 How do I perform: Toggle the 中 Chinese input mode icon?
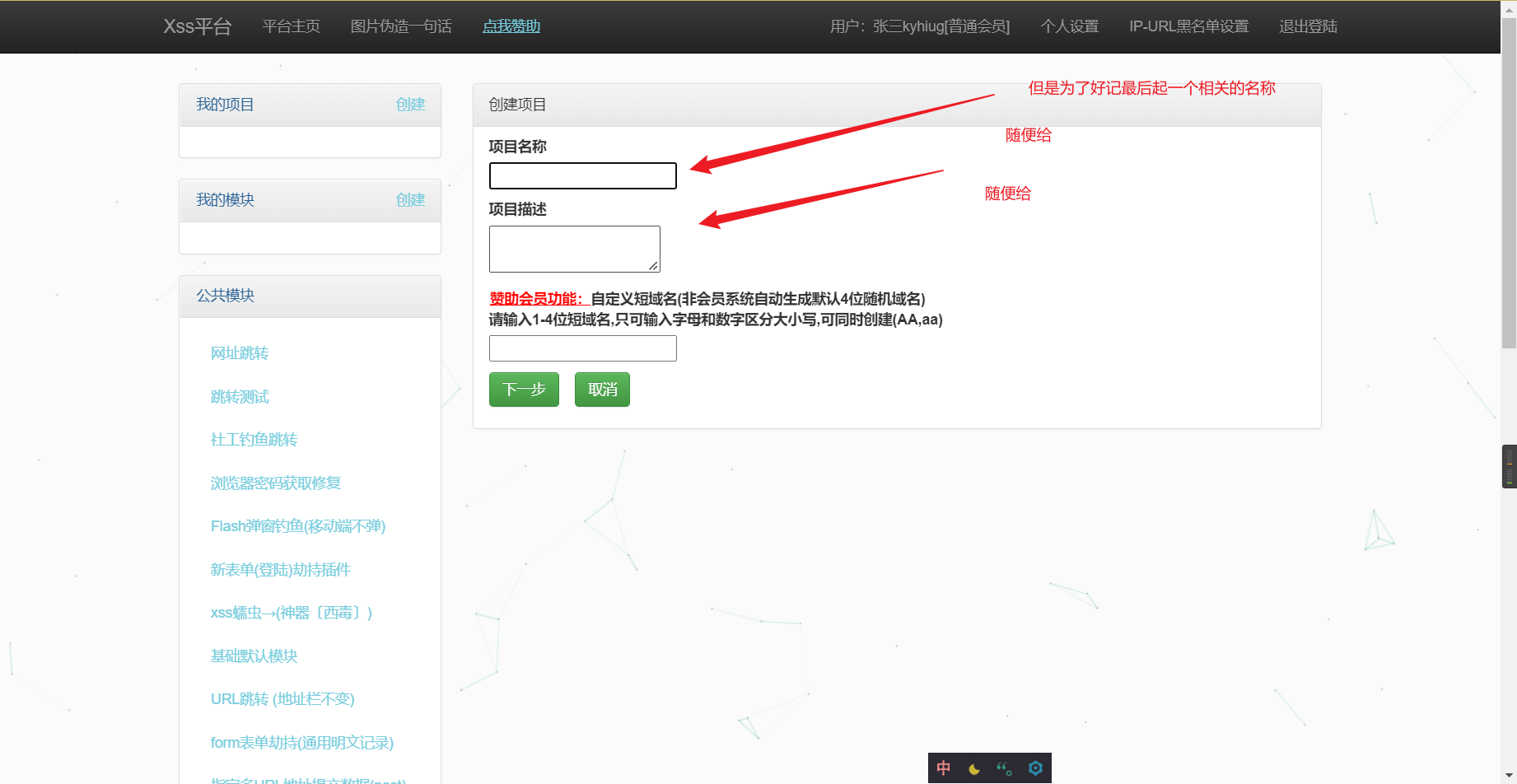[943, 767]
